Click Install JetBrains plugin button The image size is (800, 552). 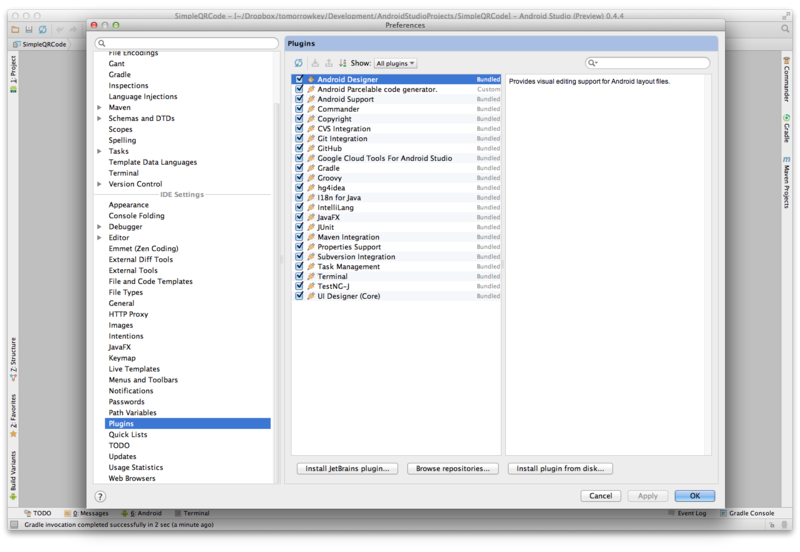click(347, 468)
